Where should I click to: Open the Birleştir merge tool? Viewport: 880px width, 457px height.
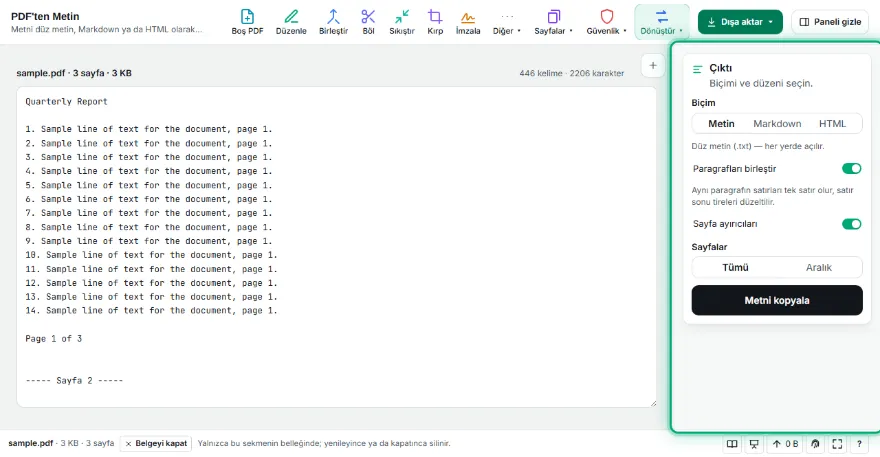pos(333,22)
